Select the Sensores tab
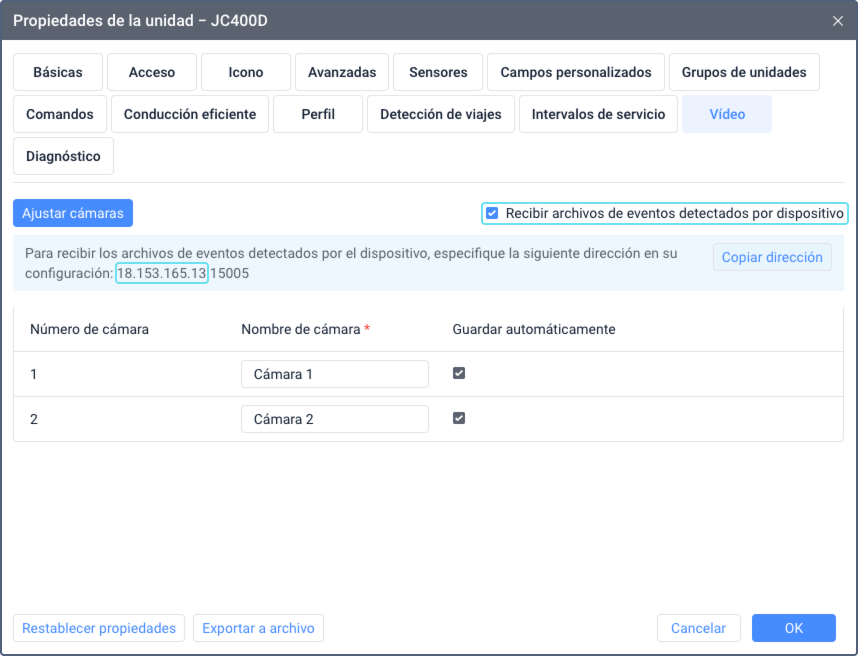This screenshot has width=858, height=656. (x=438, y=72)
